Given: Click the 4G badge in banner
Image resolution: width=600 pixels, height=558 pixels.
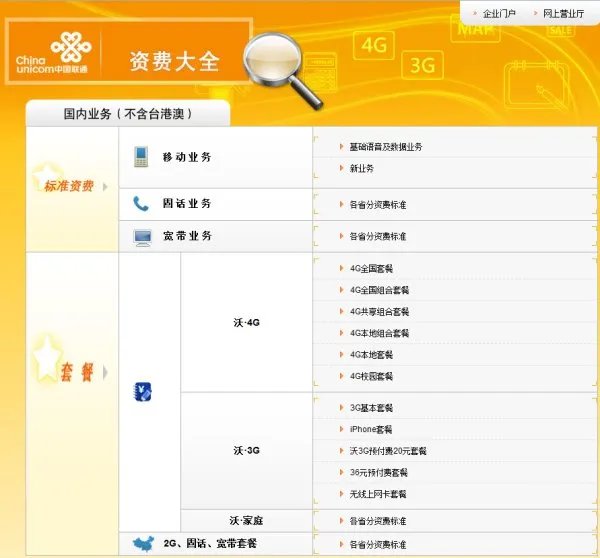Looking at the screenshot, I should (x=374, y=46).
